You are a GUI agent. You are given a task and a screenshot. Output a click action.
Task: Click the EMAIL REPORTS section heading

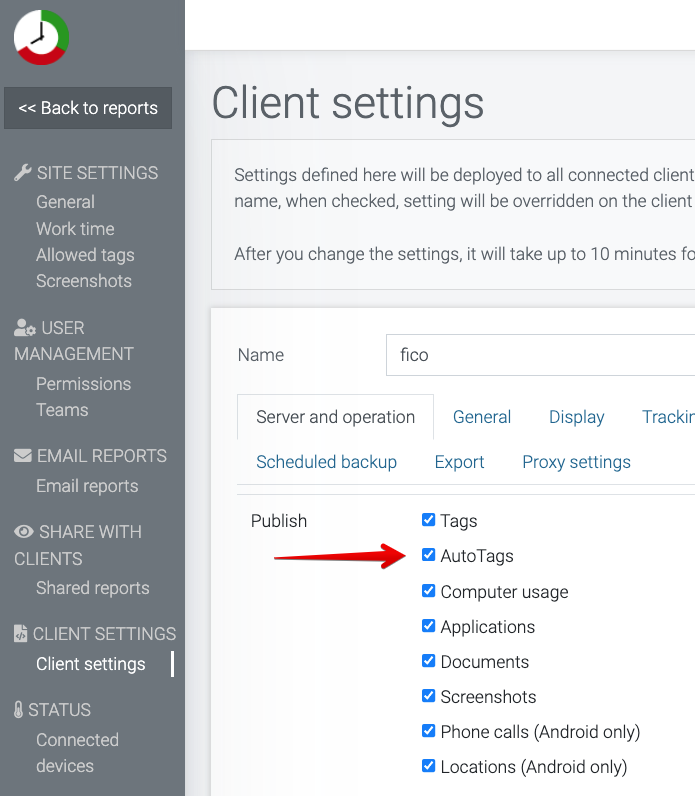(102, 456)
